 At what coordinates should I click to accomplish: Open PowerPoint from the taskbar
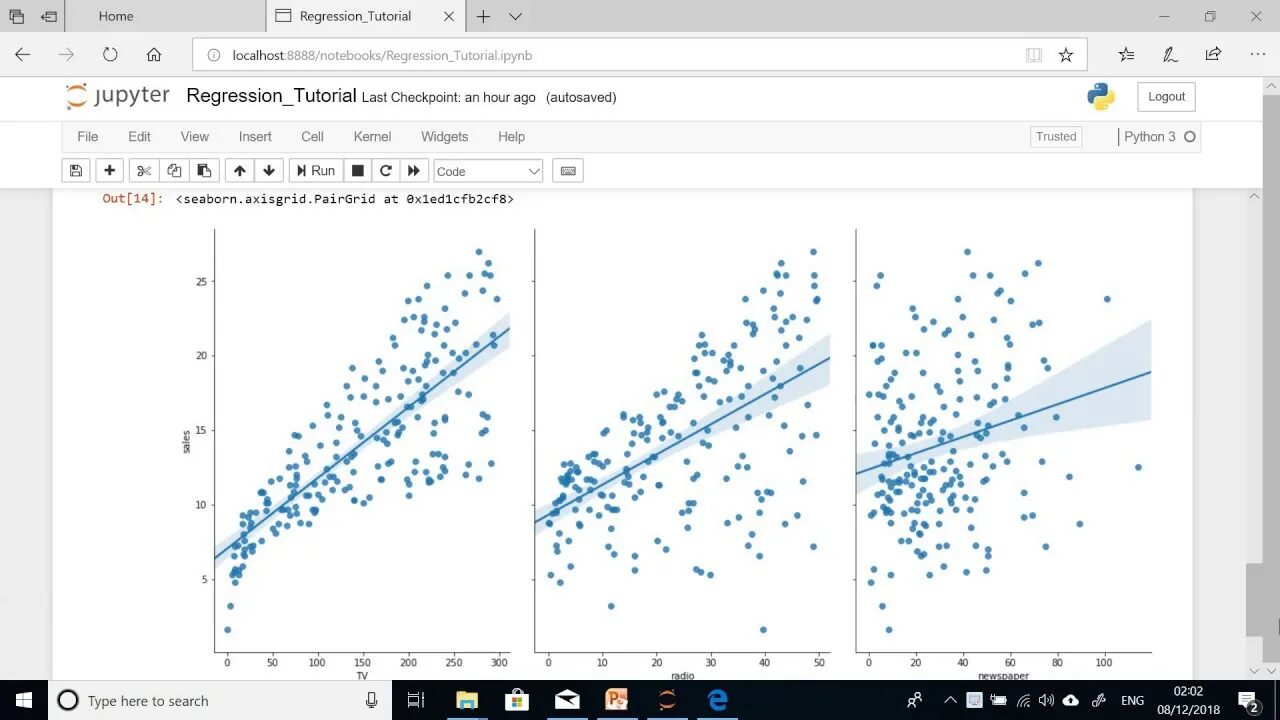(617, 700)
